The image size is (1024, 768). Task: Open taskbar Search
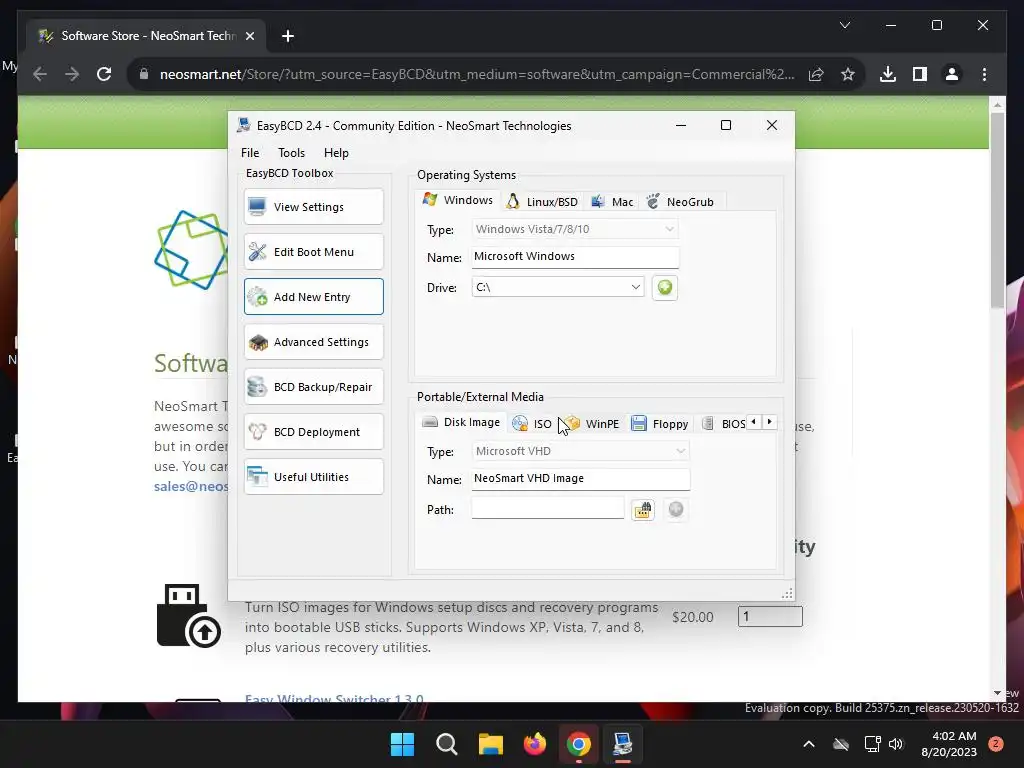447,744
